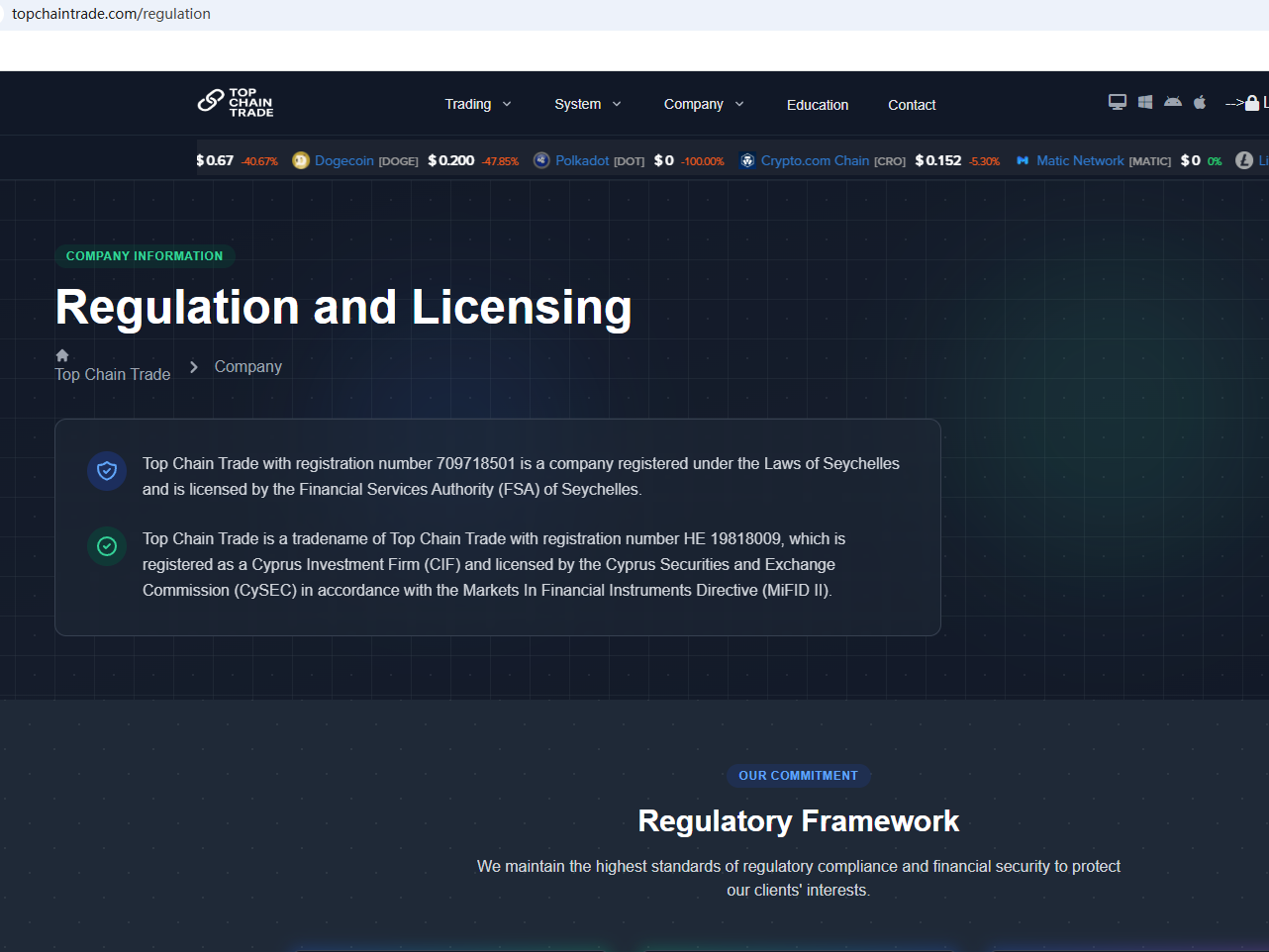Click the Android download icon
The image size is (1269, 952).
[x=1173, y=102]
